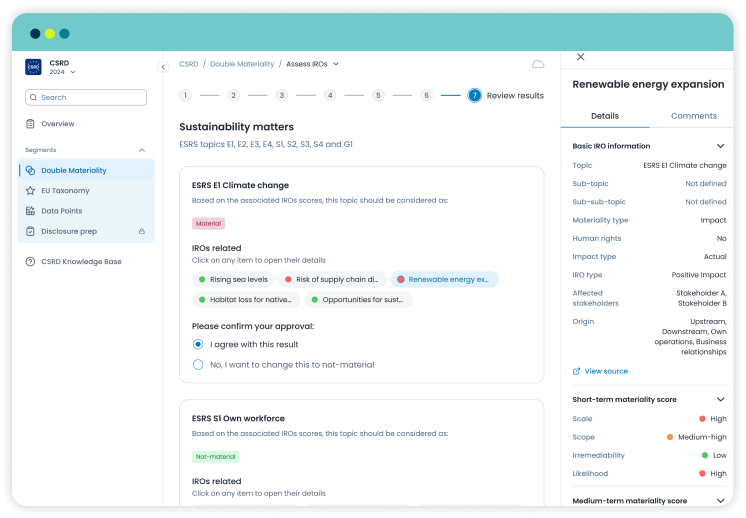This screenshot has height=518, width=746.
Task: Open the Habitat loss for native IRO chip
Action: 246,300
